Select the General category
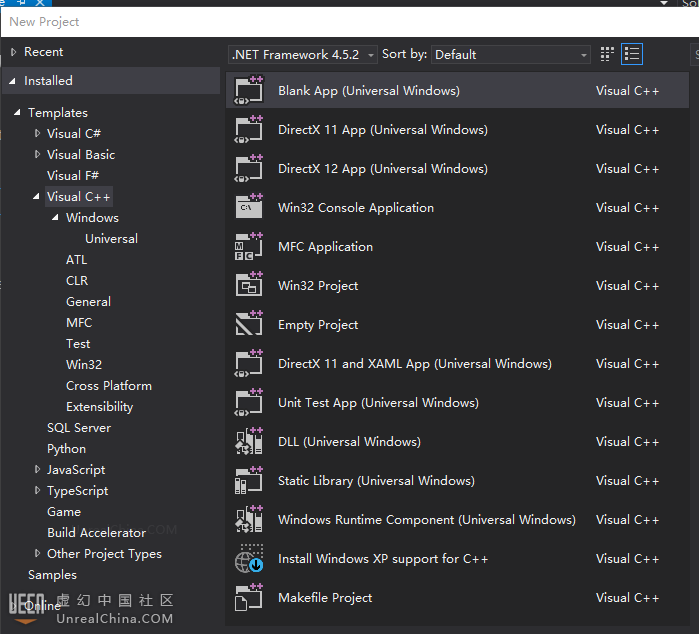Viewport: 699px width, 634px height. [88, 302]
